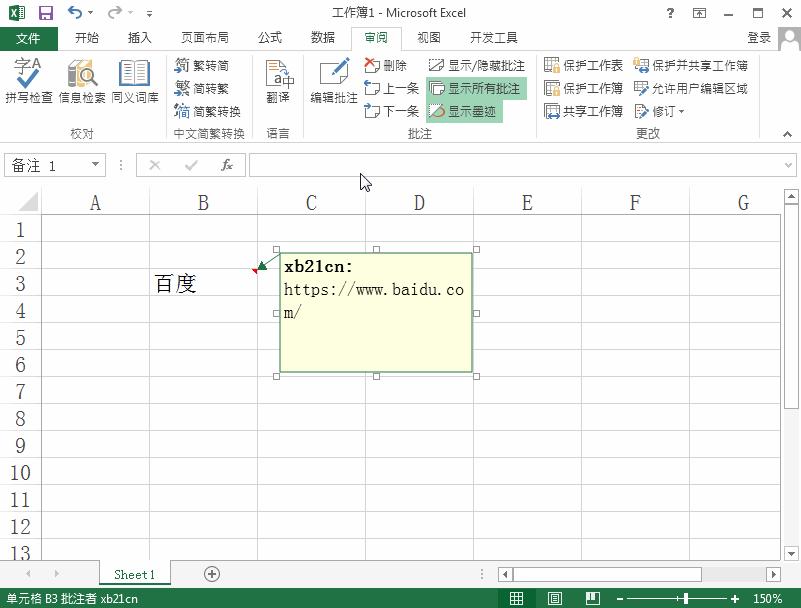Image resolution: width=801 pixels, height=608 pixels.
Task: Open the 信息检索 research tool
Action: point(82,80)
